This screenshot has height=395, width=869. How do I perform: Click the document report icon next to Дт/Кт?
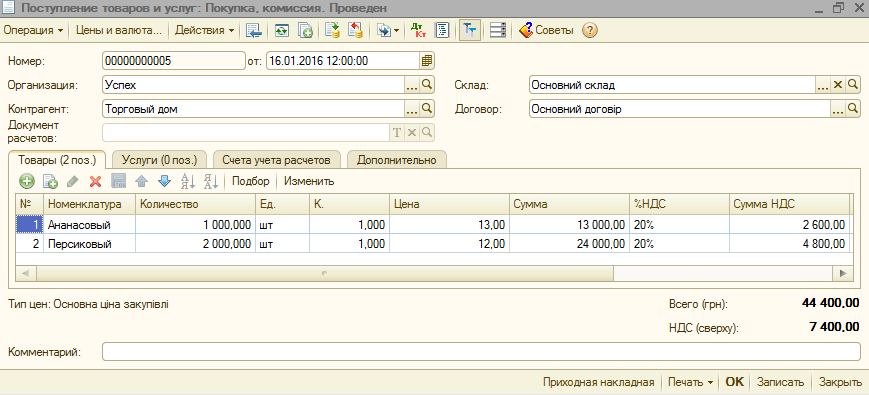point(442,30)
